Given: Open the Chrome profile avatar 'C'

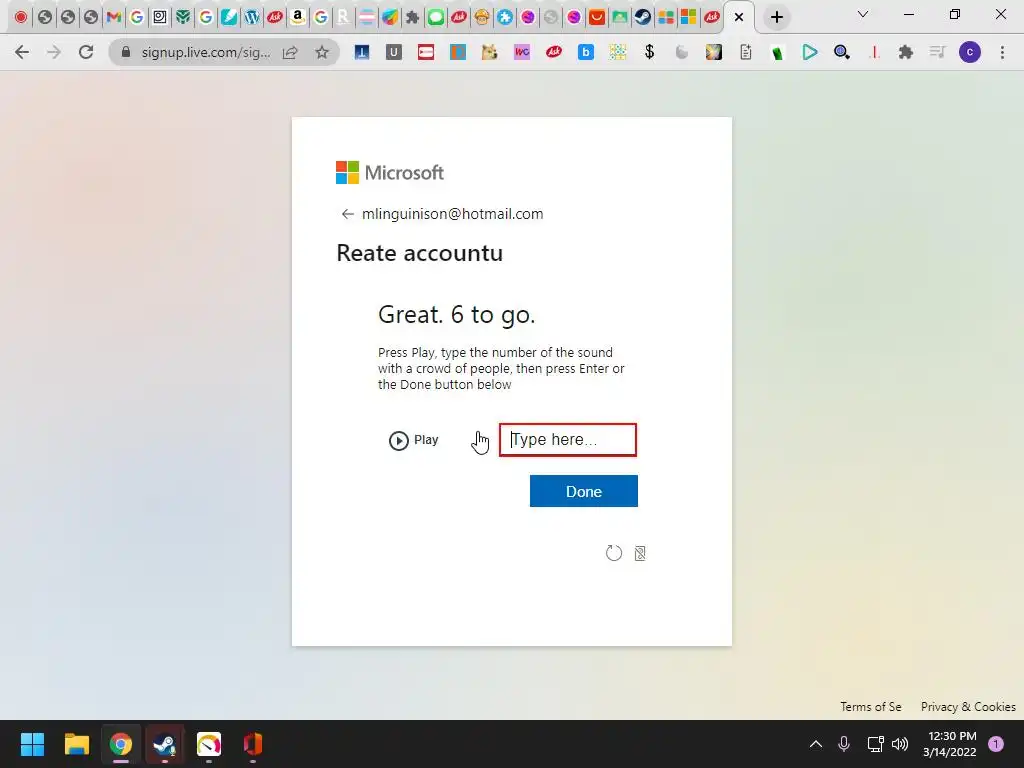Looking at the screenshot, I should [x=970, y=52].
